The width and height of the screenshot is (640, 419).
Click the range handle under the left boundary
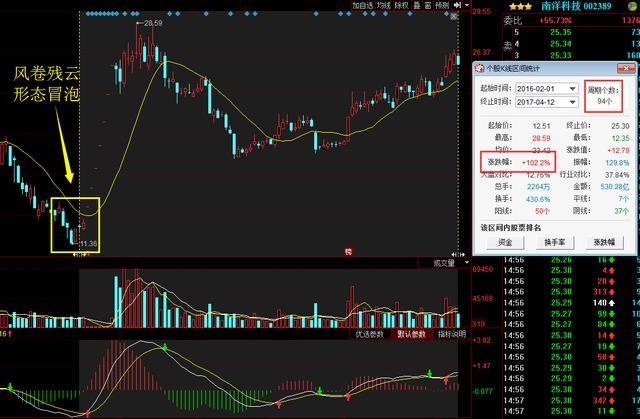(79, 255)
